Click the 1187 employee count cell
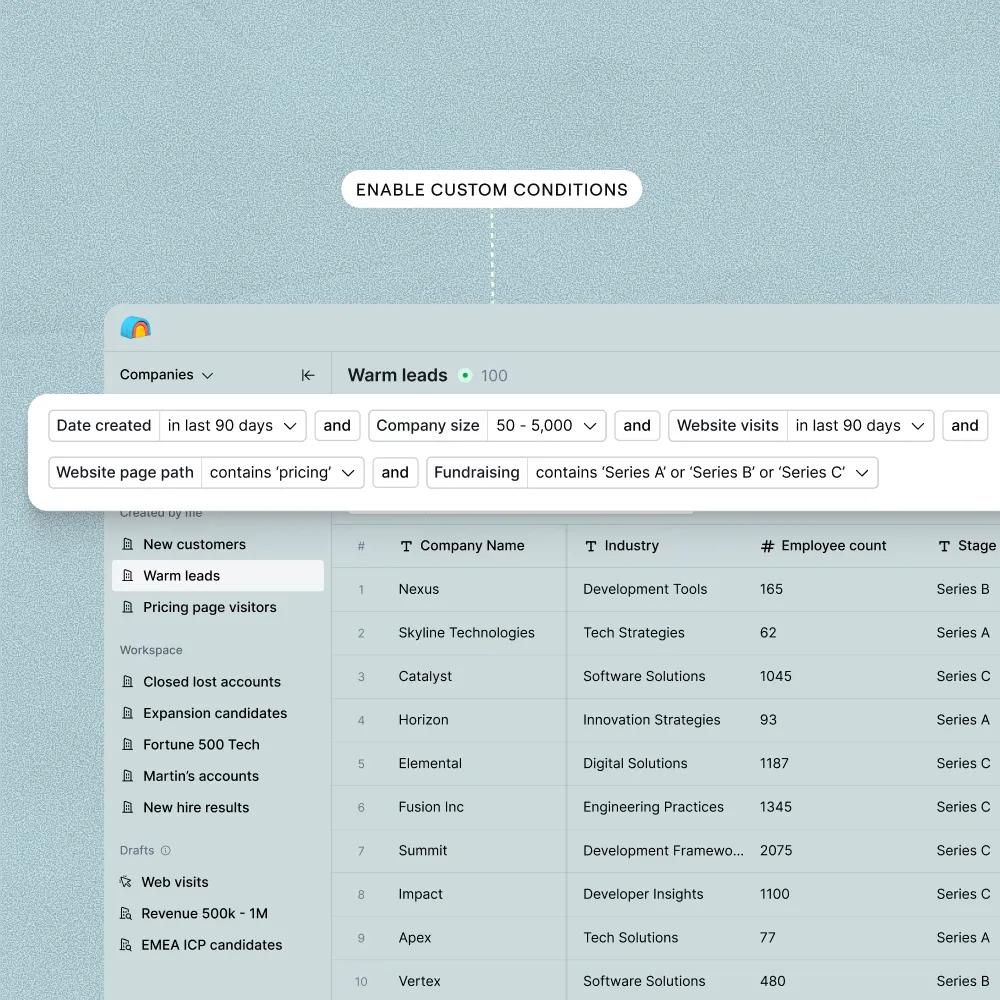1000x1000 pixels. click(x=774, y=763)
